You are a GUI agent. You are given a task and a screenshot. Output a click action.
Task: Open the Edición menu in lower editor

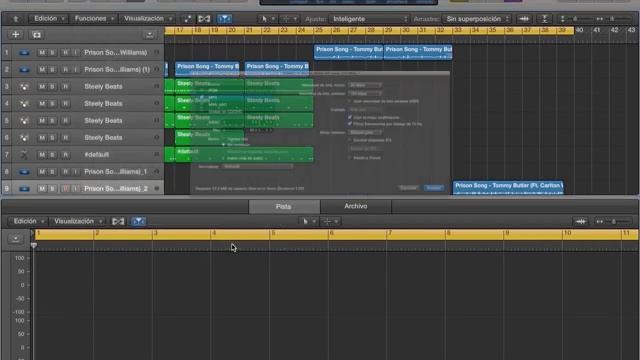[29, 221]
